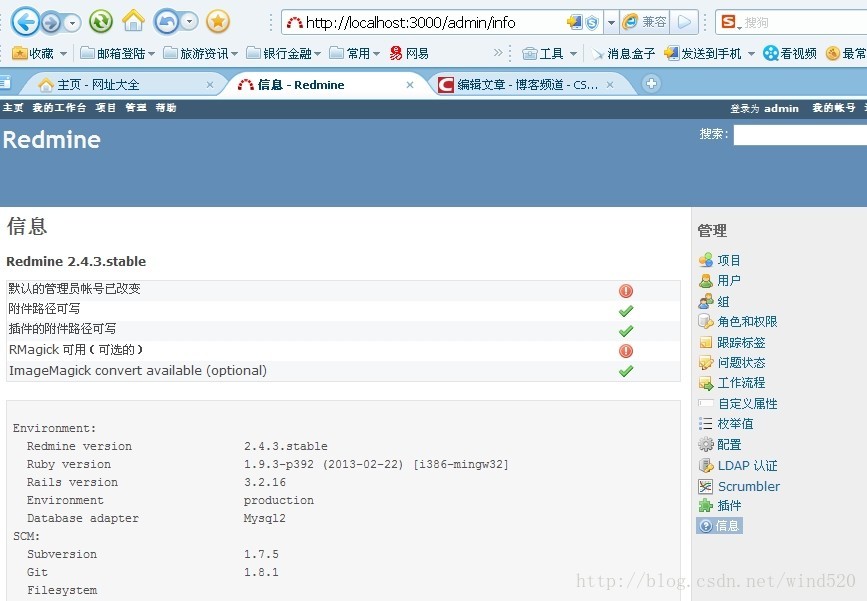Click 管理 in Redmine top menu
The image size is (867, 601).
135,108
